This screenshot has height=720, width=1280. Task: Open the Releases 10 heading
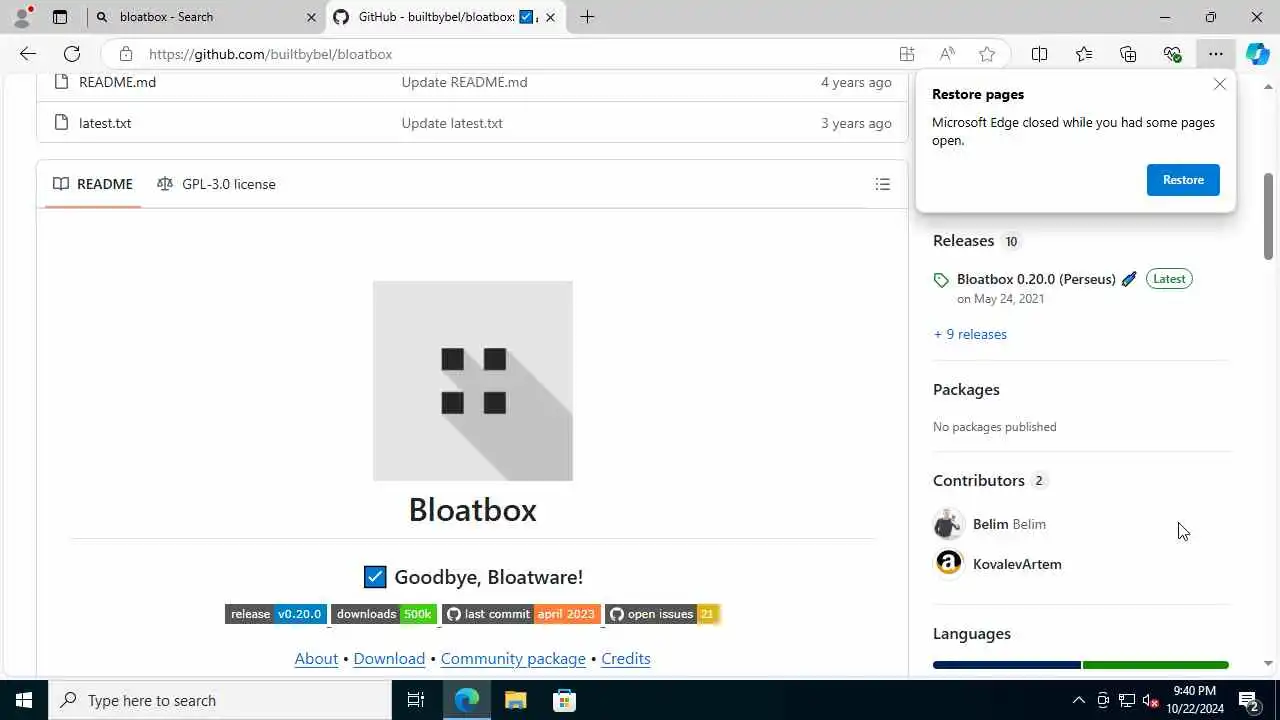[x=976, y=241]
